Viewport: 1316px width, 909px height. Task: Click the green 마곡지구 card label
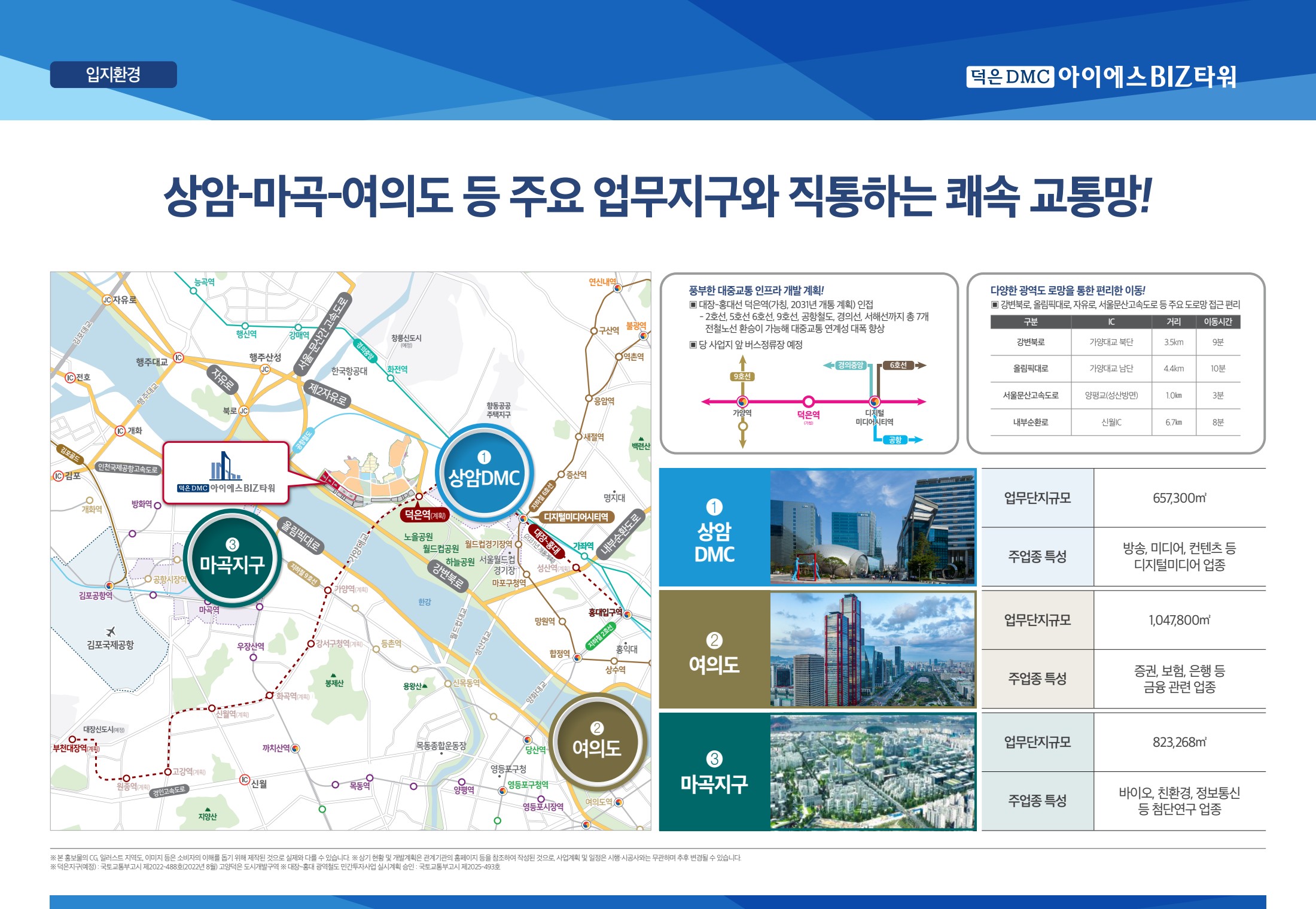tap(715, 772)
